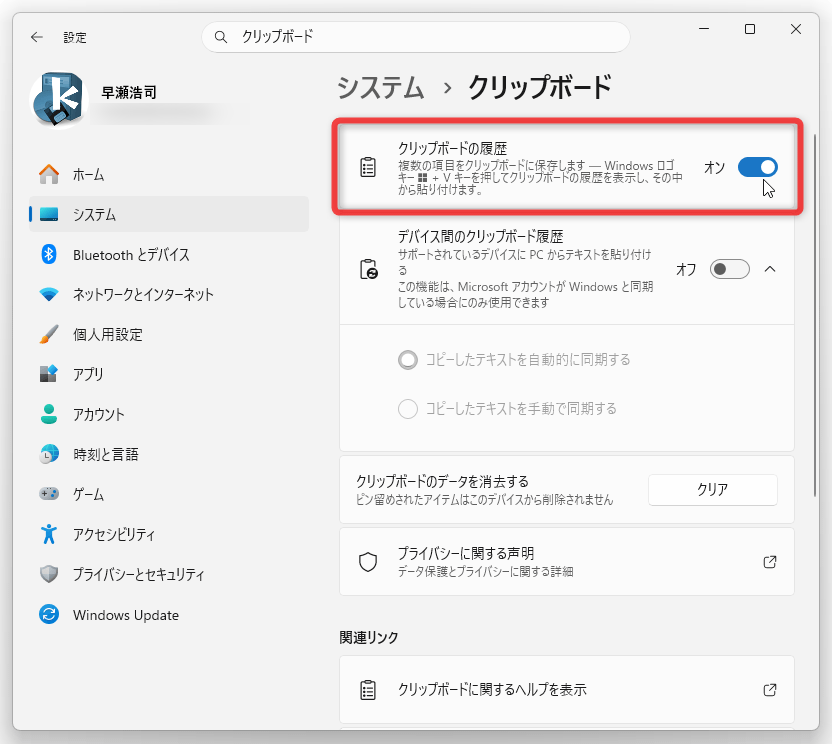Click the アカウント person icon
Screen dimensions: 832x744
click(49, 414)
